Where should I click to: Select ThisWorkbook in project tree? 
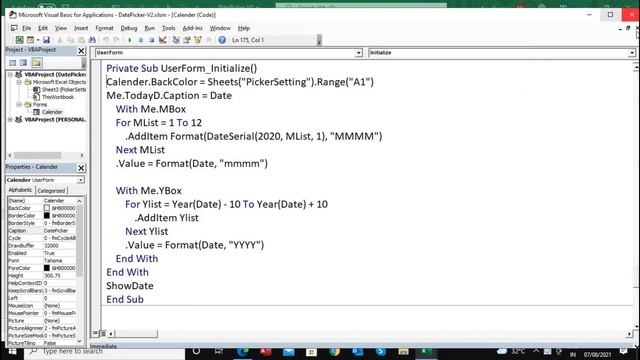53,97
